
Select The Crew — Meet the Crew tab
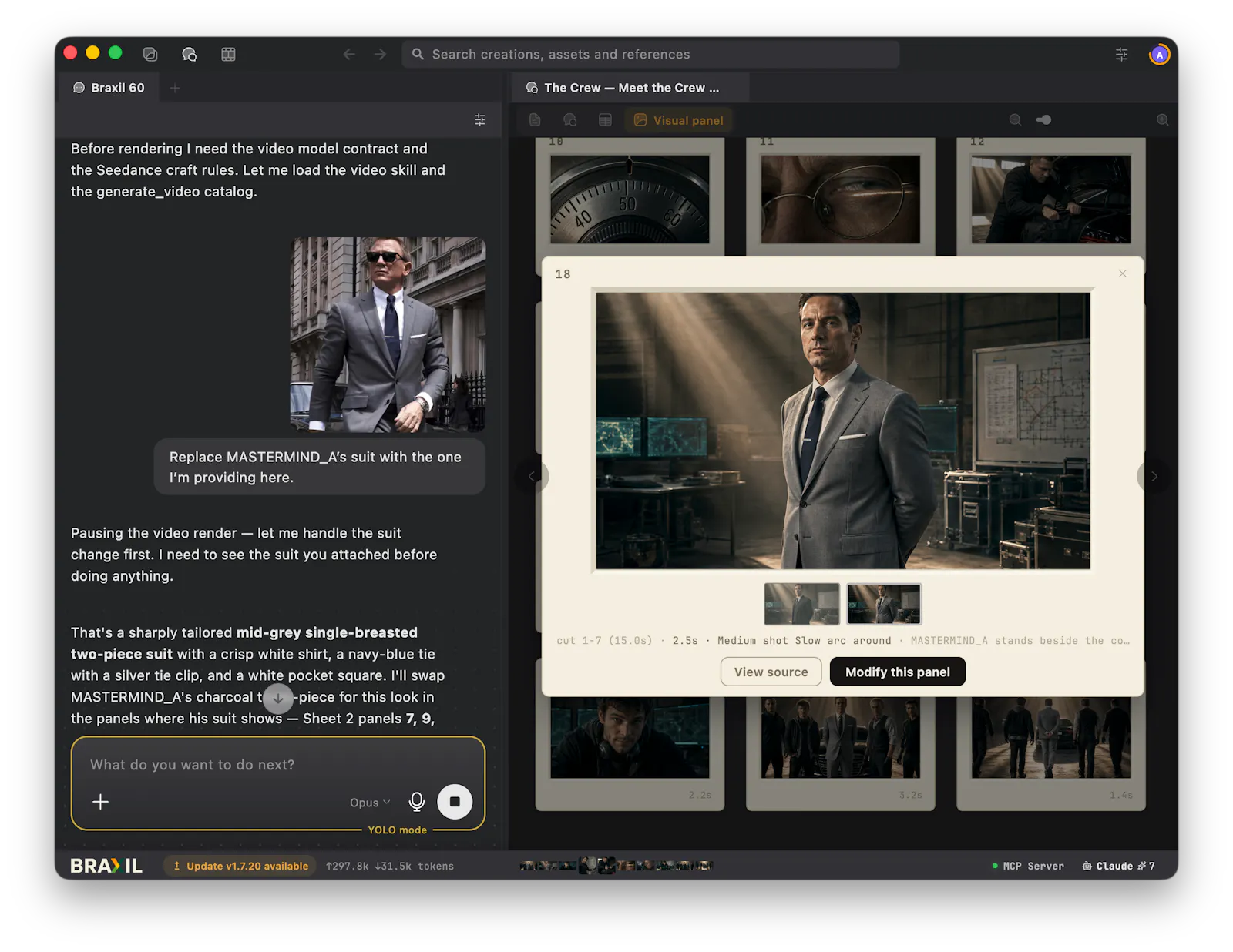pyautogui.click(x=630, y=88)
